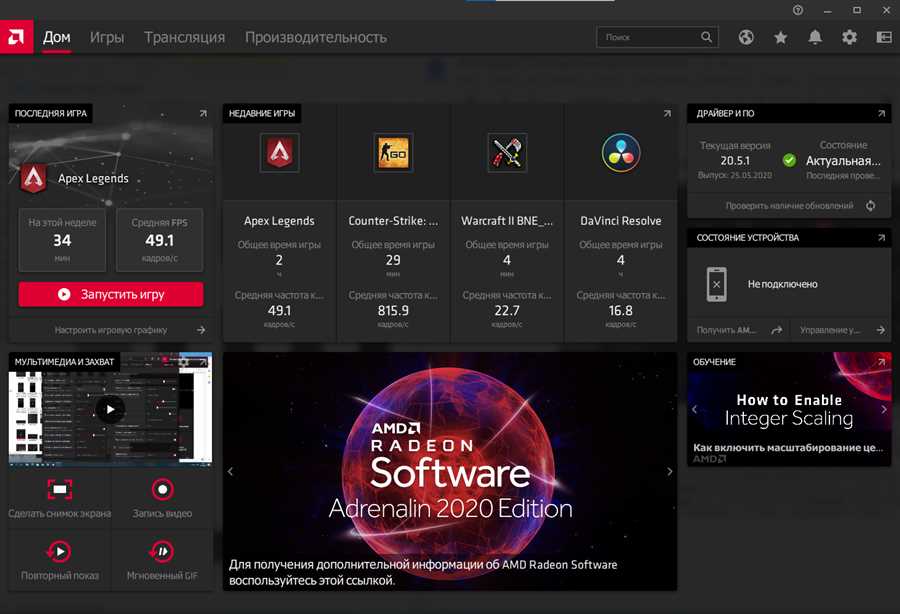The image size is (900, 614).
Task: Click the disconnected phone icon
Action: tap(716, 284)
